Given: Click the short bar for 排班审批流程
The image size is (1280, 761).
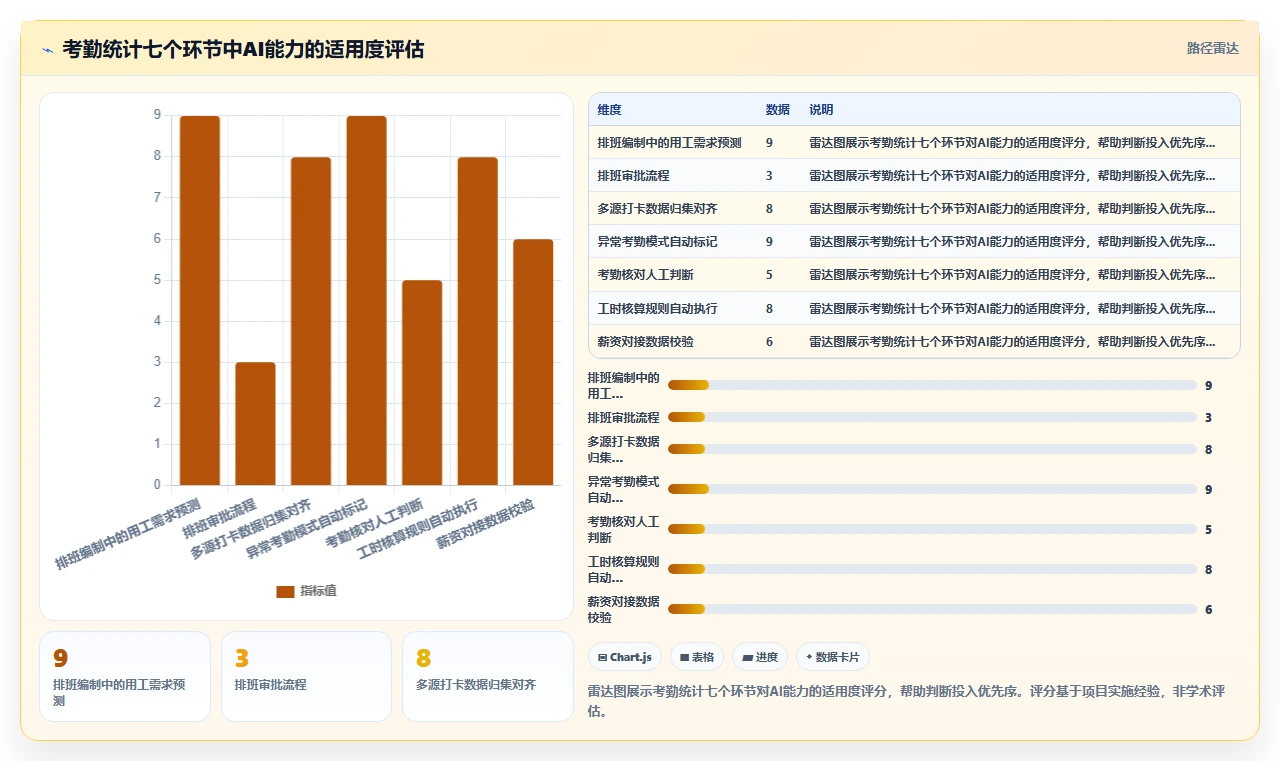Looking at the screenshot, I should 255,424.
